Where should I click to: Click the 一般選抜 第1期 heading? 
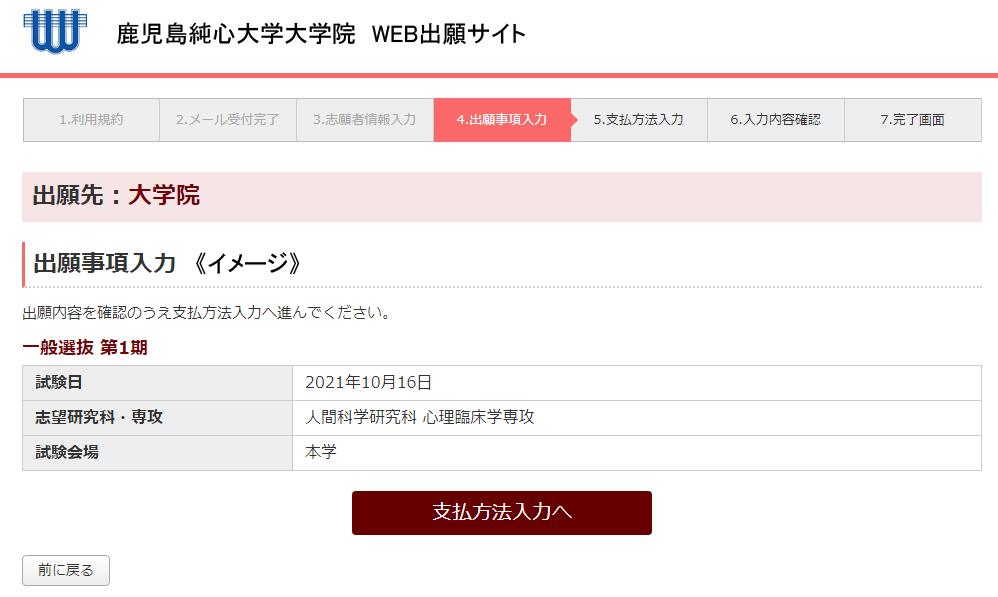[85, 348]
